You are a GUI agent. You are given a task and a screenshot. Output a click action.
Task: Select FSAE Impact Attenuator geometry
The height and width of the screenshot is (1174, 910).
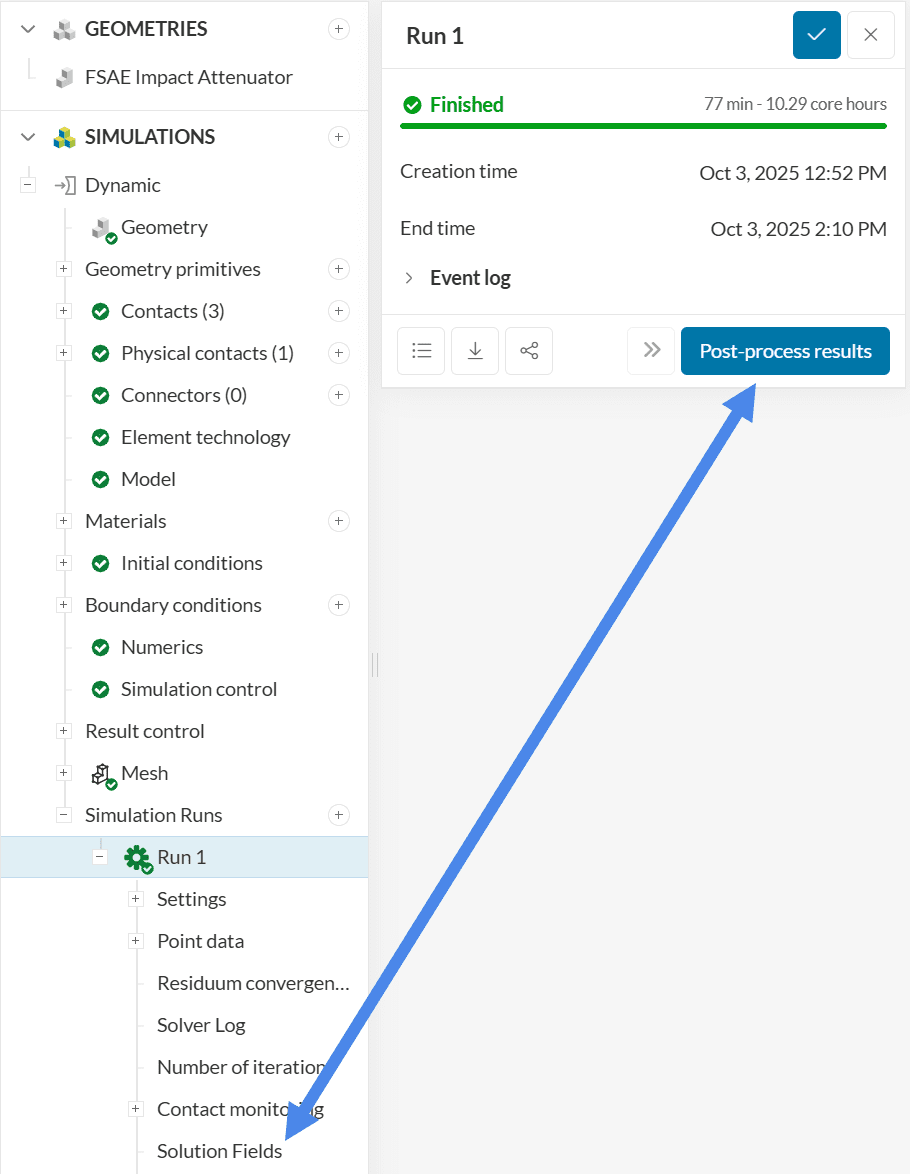pos(188,77)
